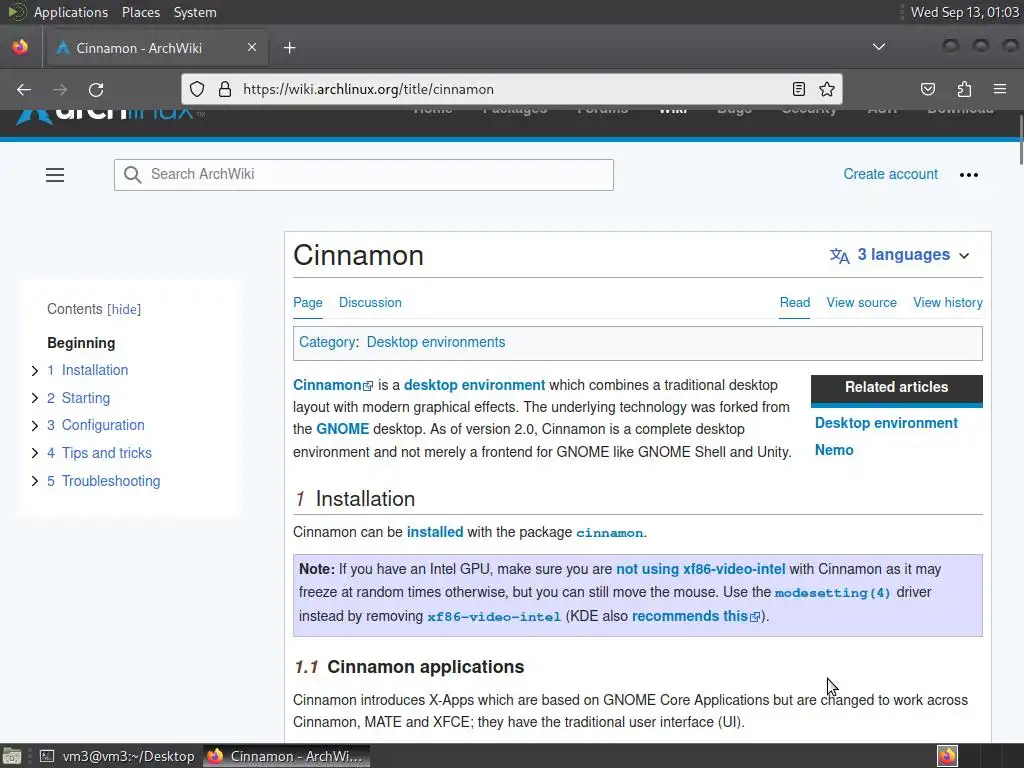Click the Firefox icon in the tab bar

(x=20, y=47)
